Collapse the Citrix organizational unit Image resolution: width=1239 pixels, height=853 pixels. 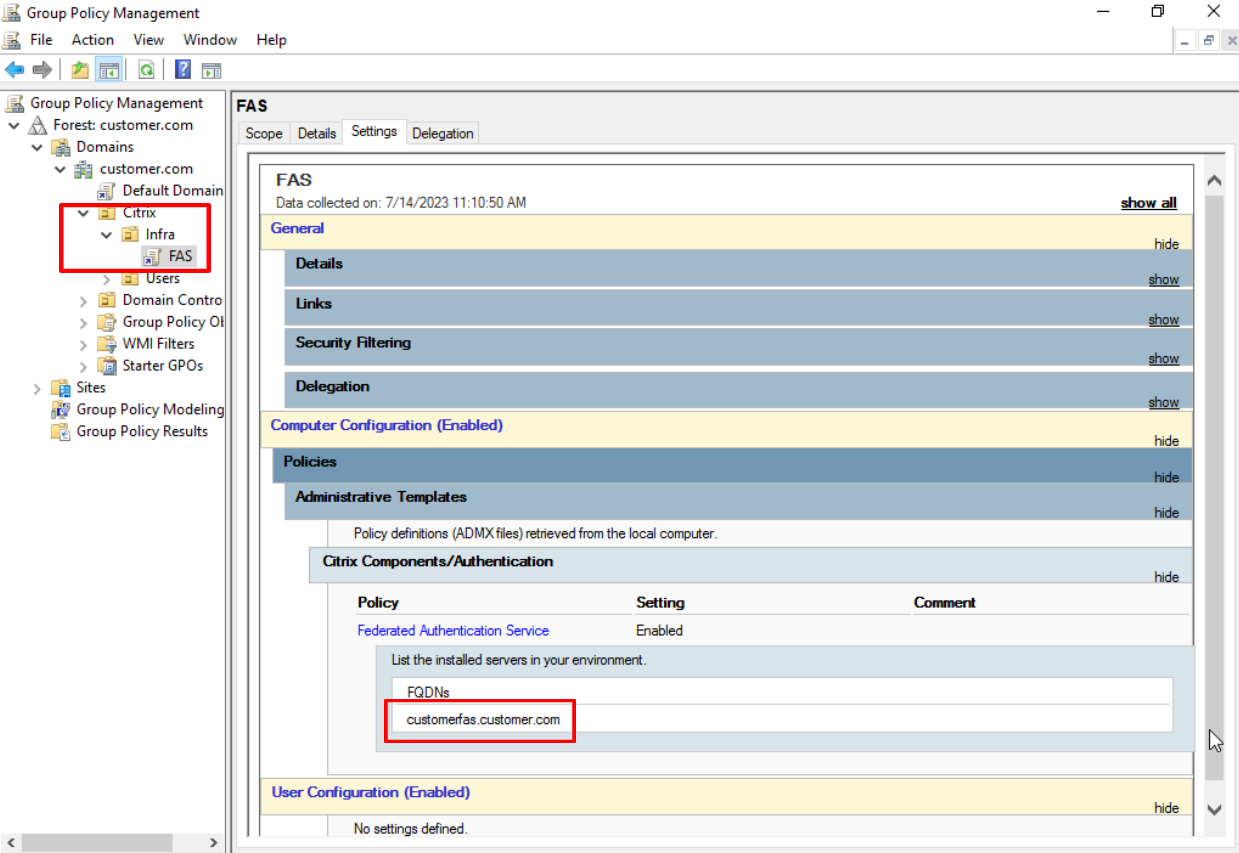(x=84, y=213)
